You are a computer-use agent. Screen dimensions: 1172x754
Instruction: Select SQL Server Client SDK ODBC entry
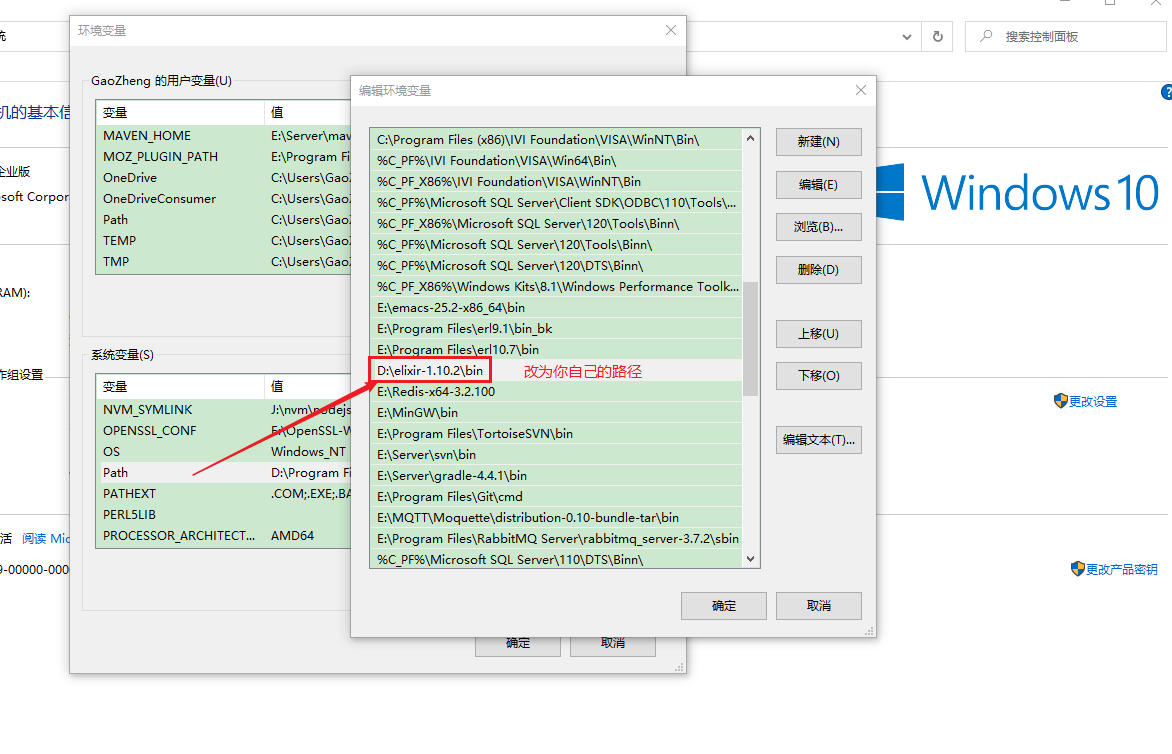point(556,203)
